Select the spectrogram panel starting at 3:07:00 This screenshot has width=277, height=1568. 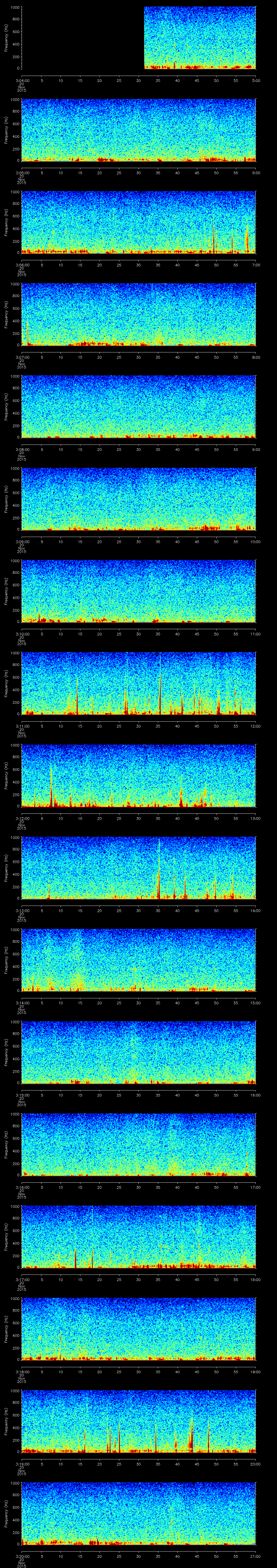[x=139, y=314]
